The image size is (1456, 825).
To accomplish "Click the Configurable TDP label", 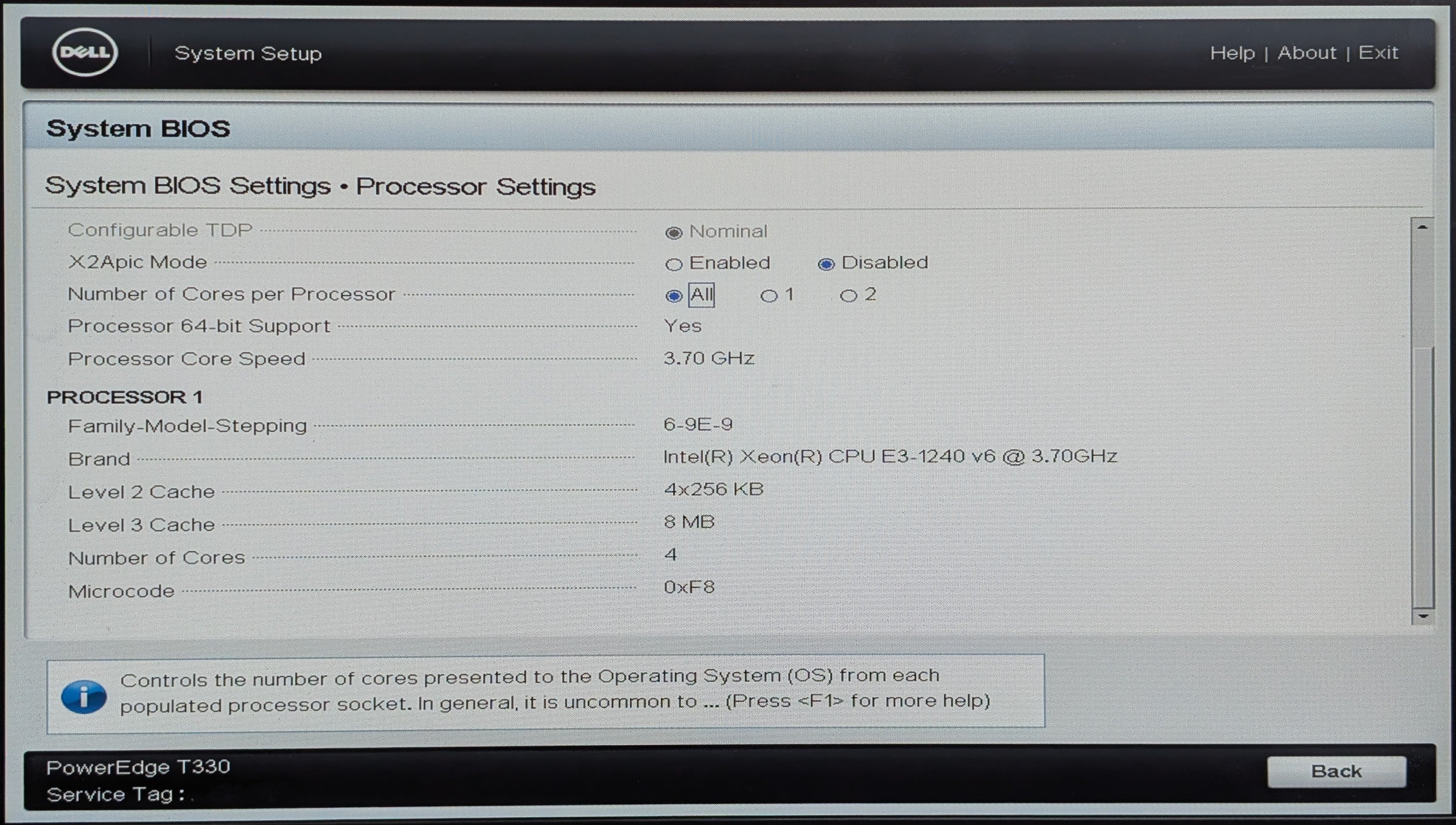I will click(160, 230).
